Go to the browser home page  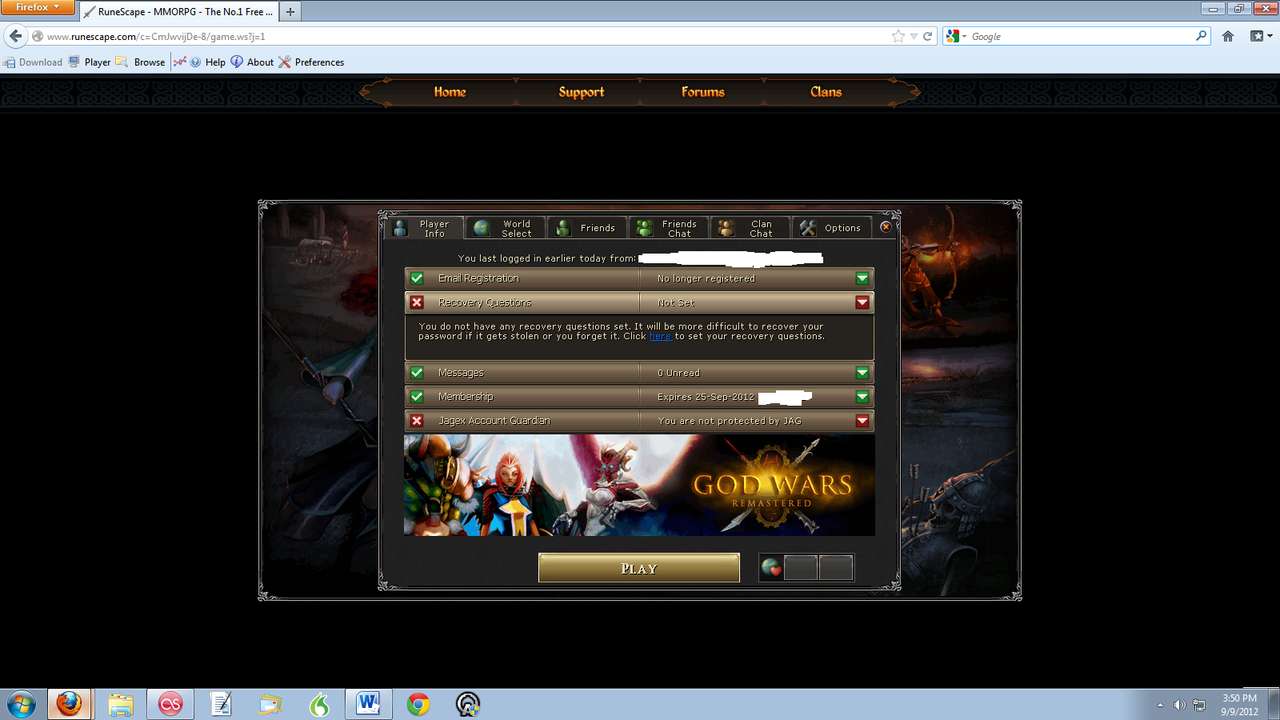pos(1228,36)
